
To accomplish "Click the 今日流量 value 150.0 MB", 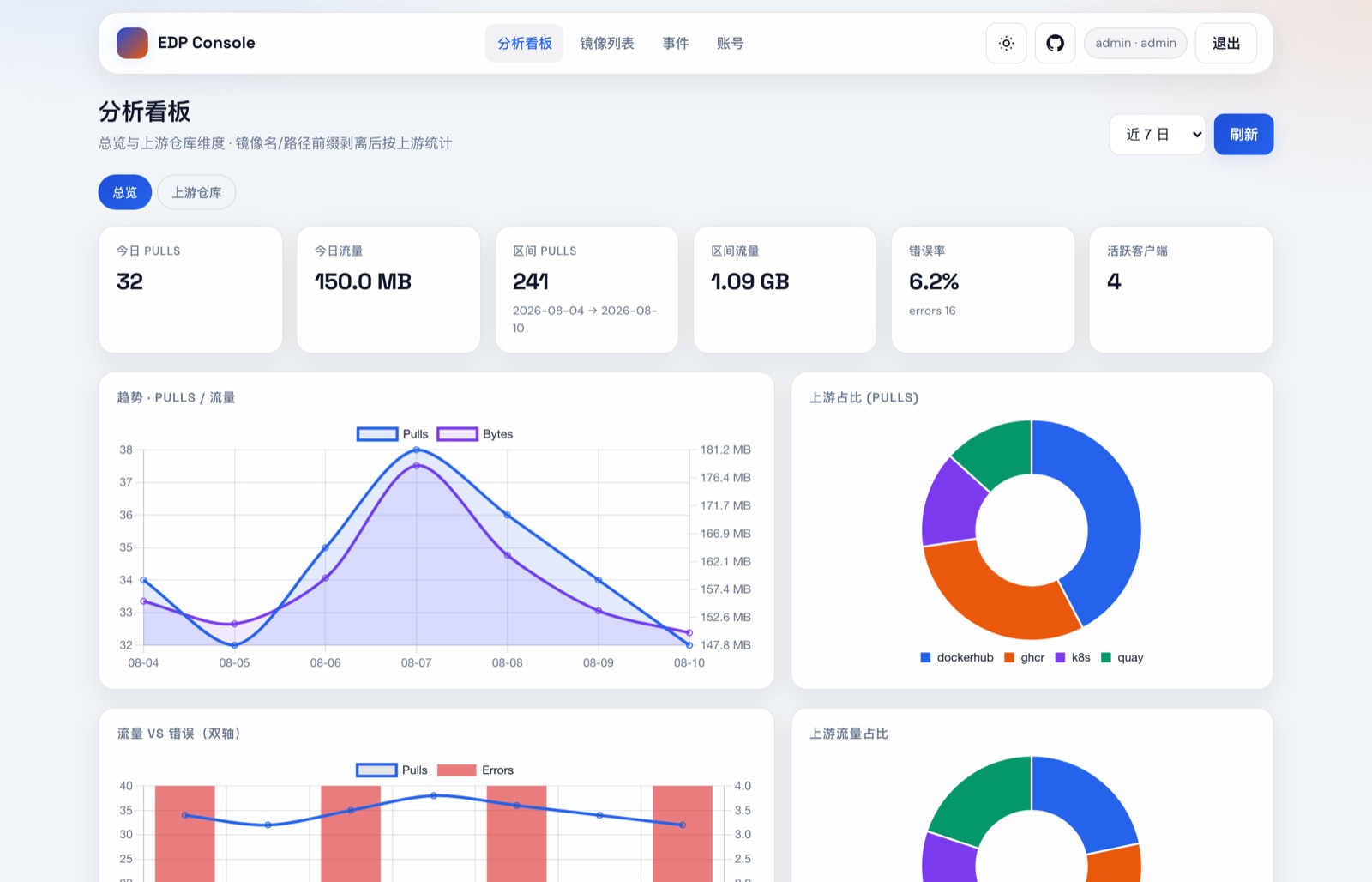I will (363, 281).
